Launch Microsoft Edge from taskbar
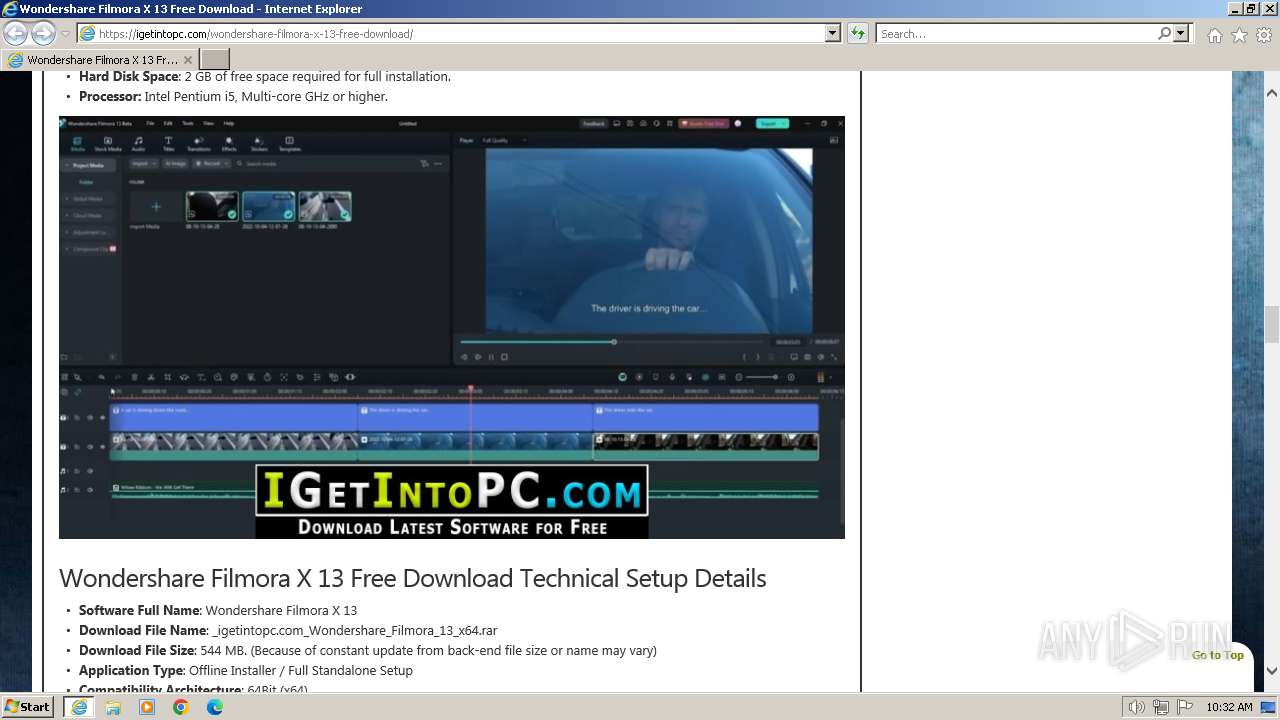Screen dimensions: 1280x720 point(215,707)
